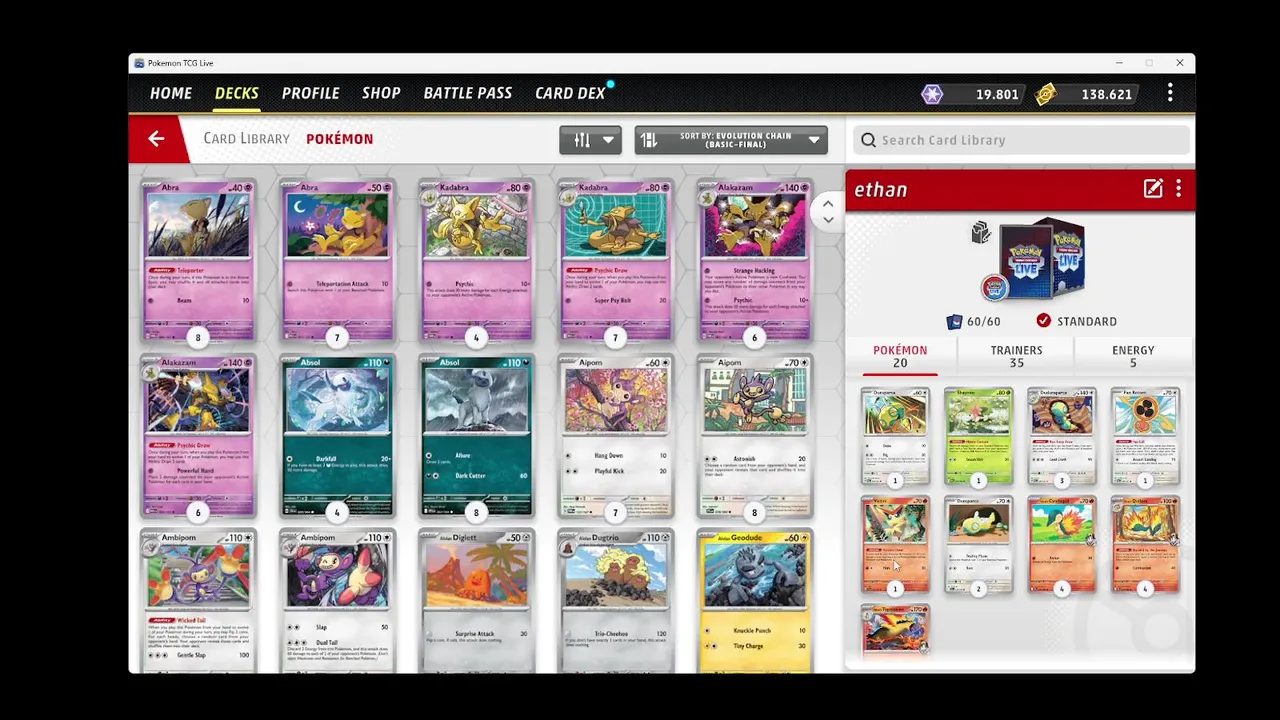Click the Fan Rotom card in deck
1280x720 pixels.
click(x=1145, y=437)
